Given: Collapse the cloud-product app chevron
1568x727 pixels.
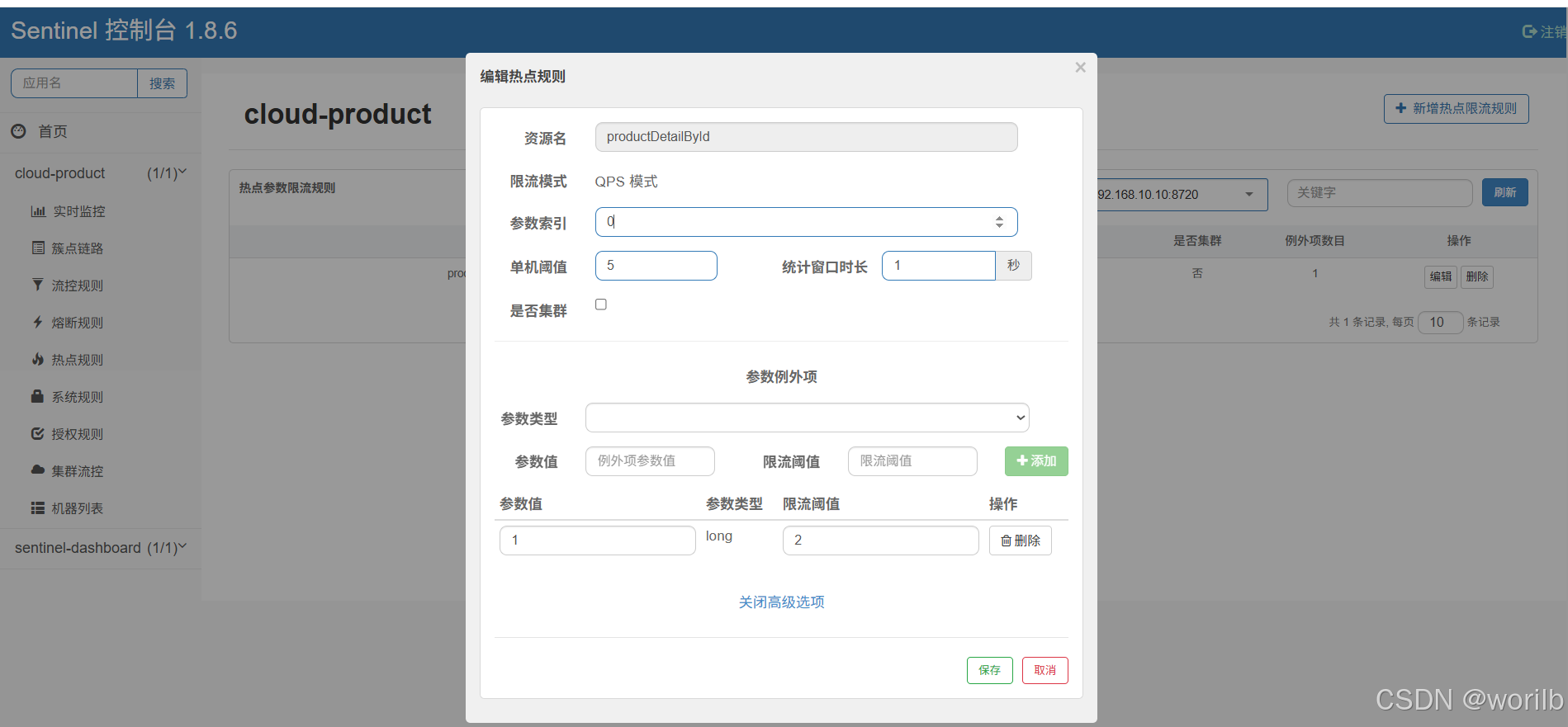Looking at the screenshot, I should [x=182, y=172].
